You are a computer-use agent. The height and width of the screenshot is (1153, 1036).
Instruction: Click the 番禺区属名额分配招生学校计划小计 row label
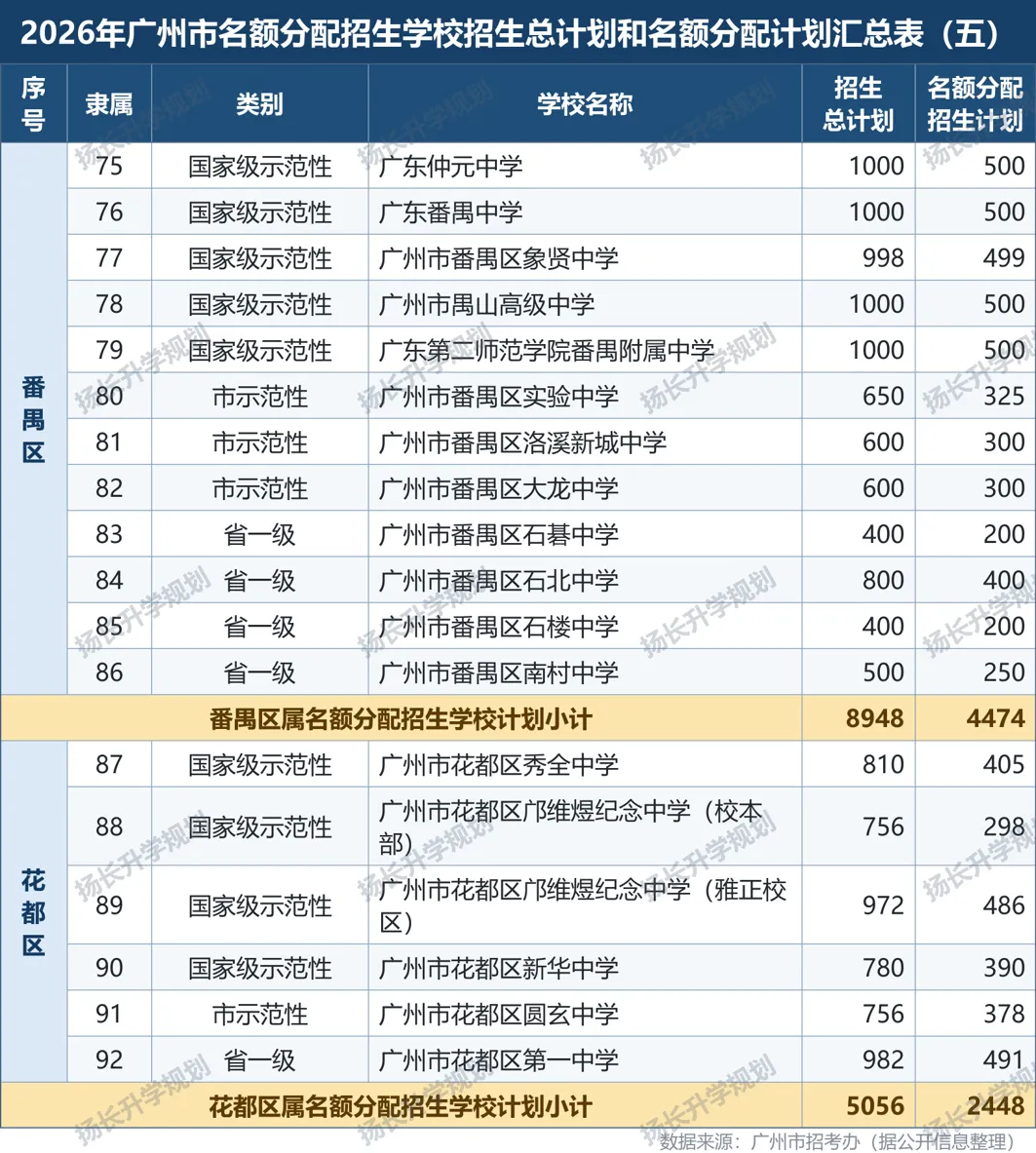coord(401,718)
